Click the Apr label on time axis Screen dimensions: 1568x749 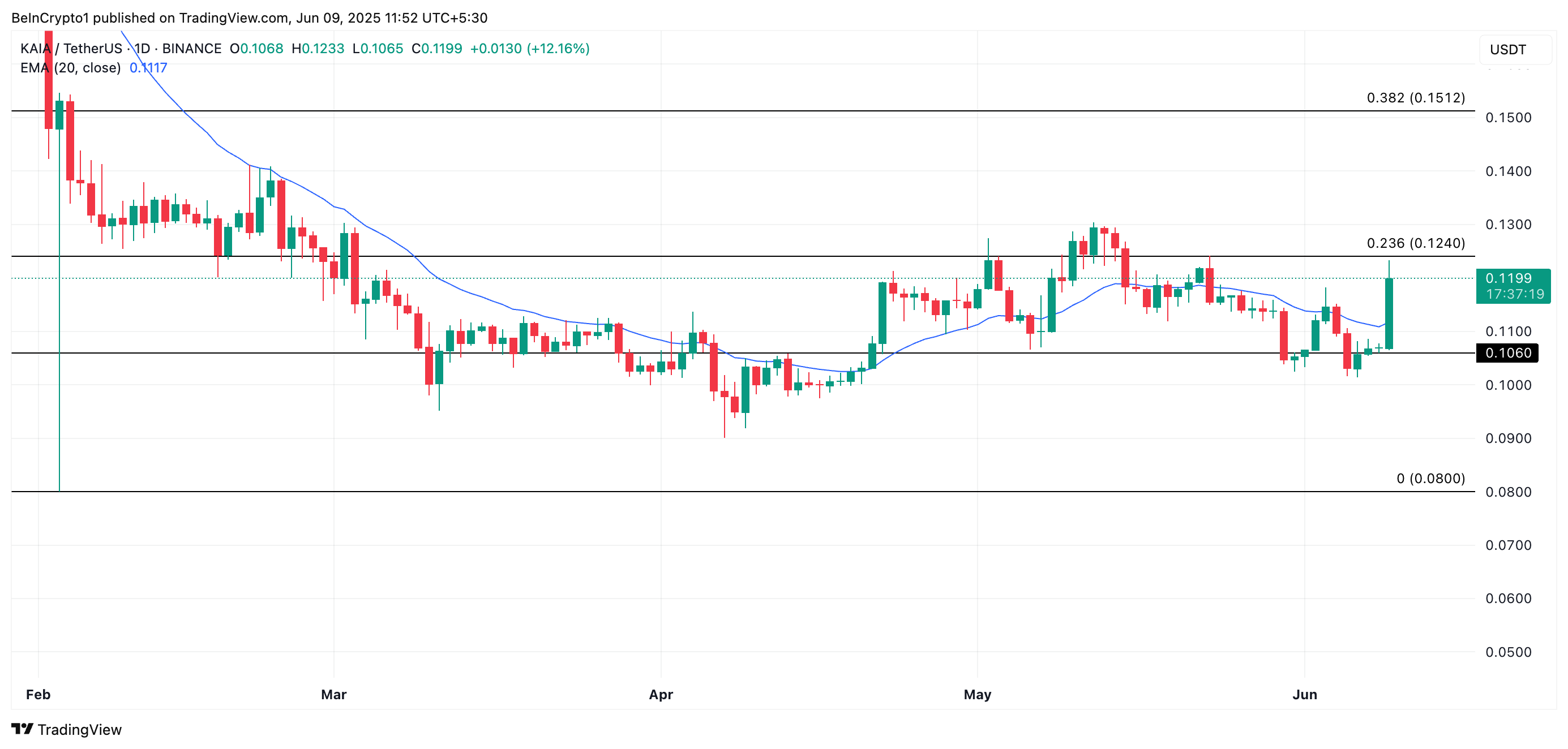[661, 694]
